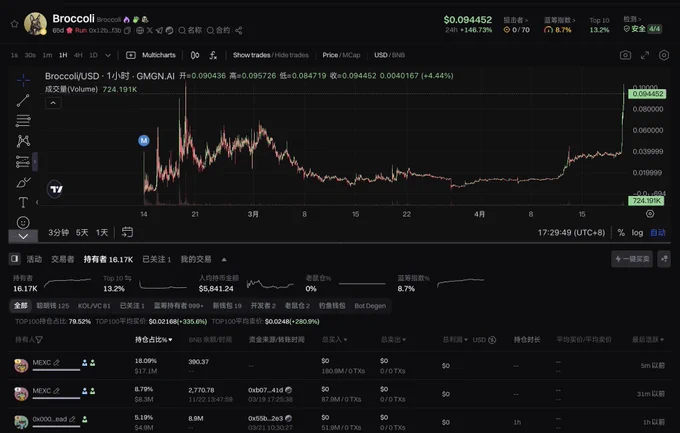Open the 持有人 filter funnel
The height and width of the screenshot is (433, 680).
(x=39, y=339)
